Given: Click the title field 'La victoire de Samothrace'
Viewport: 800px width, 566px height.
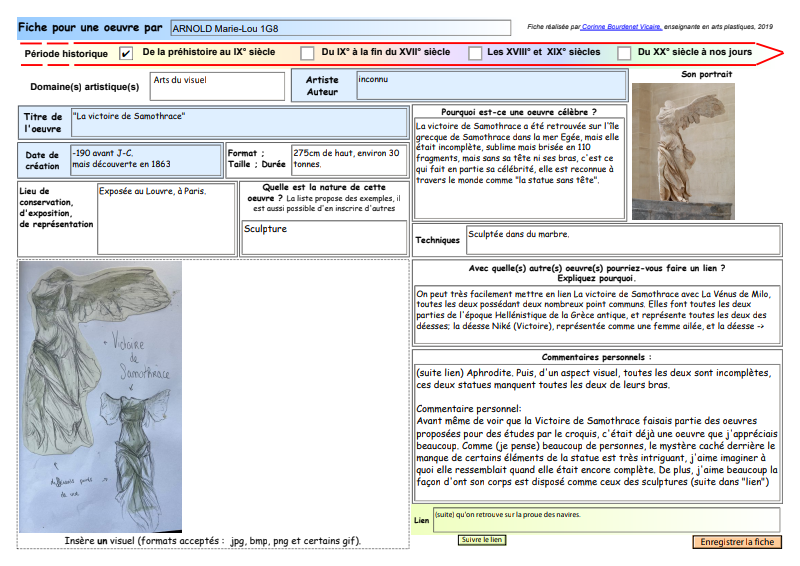Looking at the screenshot, I should (238, 123).
